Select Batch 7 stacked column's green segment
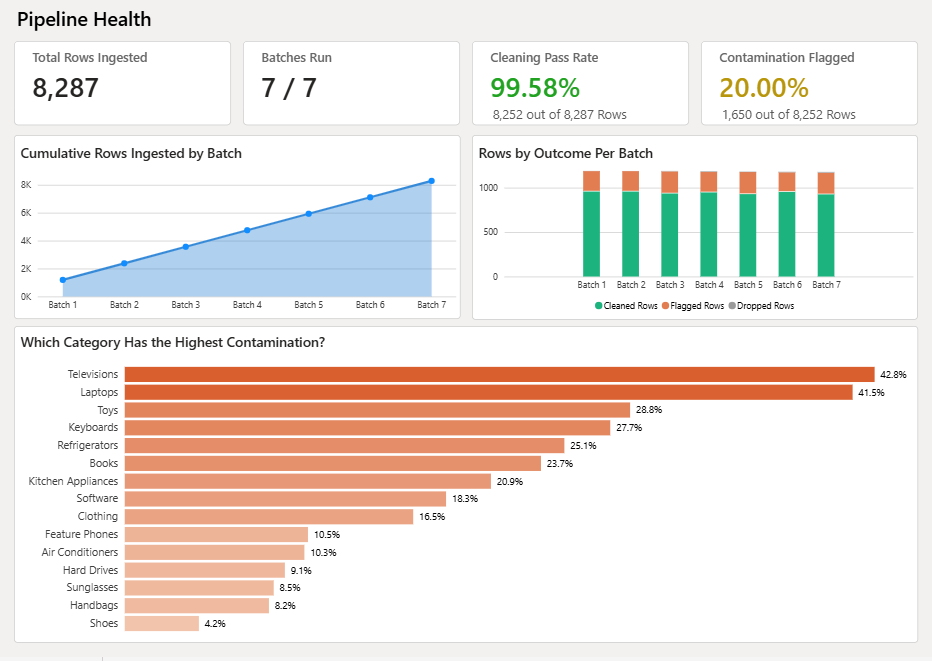Image resolution: width=932 pixels, height=661 pixels. coord(826,235)
